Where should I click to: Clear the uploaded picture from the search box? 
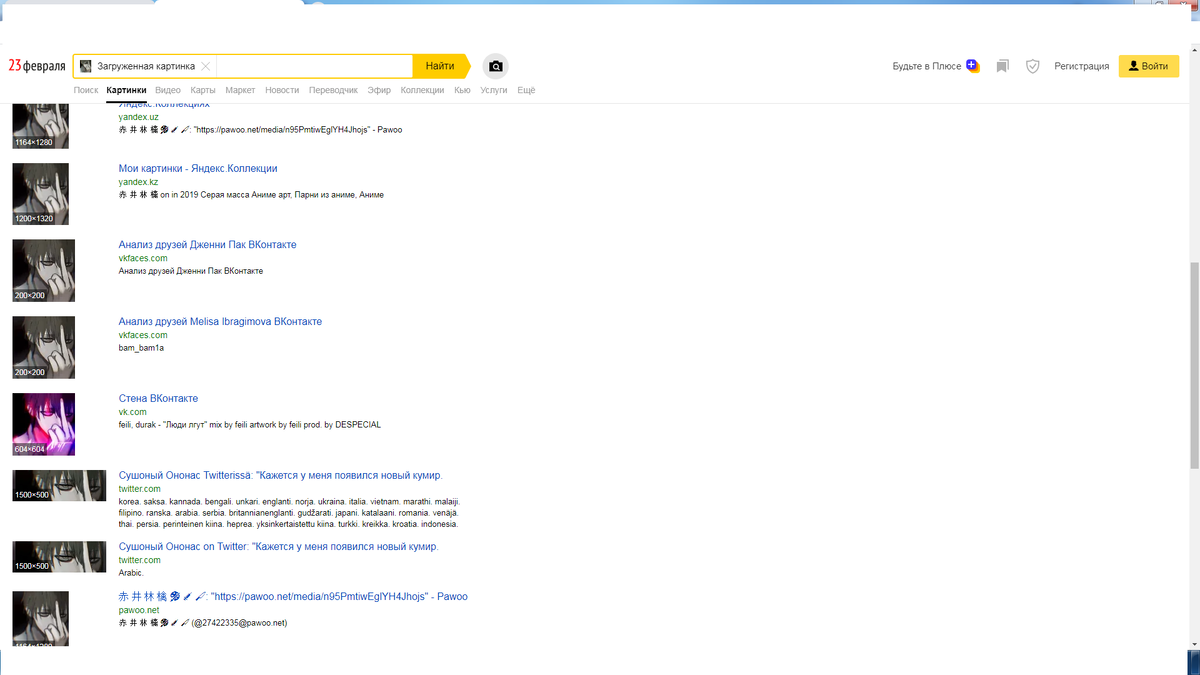click(205, 66)
